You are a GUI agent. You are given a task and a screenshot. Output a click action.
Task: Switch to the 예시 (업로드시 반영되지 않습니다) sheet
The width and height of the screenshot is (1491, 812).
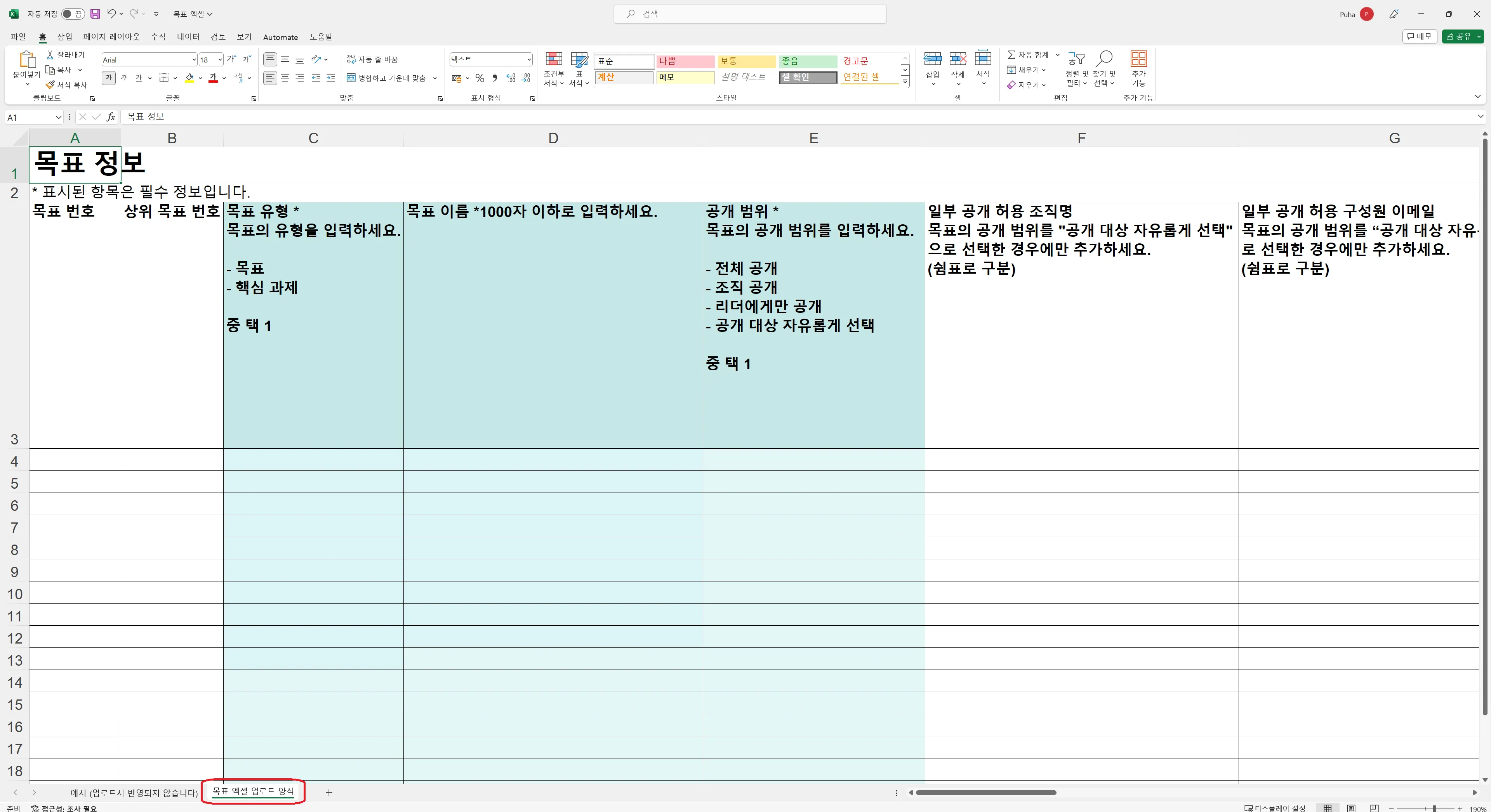(x=134, y=792)
